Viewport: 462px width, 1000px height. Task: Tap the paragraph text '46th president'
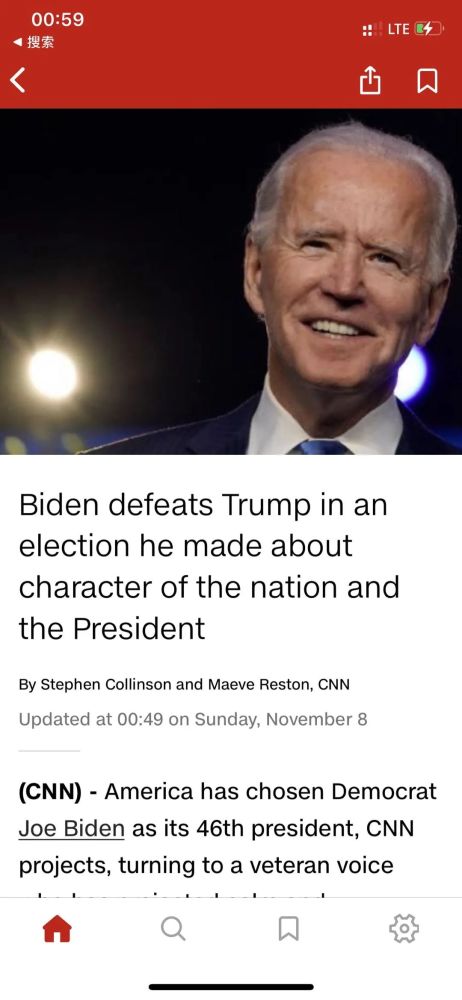(267, 828)
